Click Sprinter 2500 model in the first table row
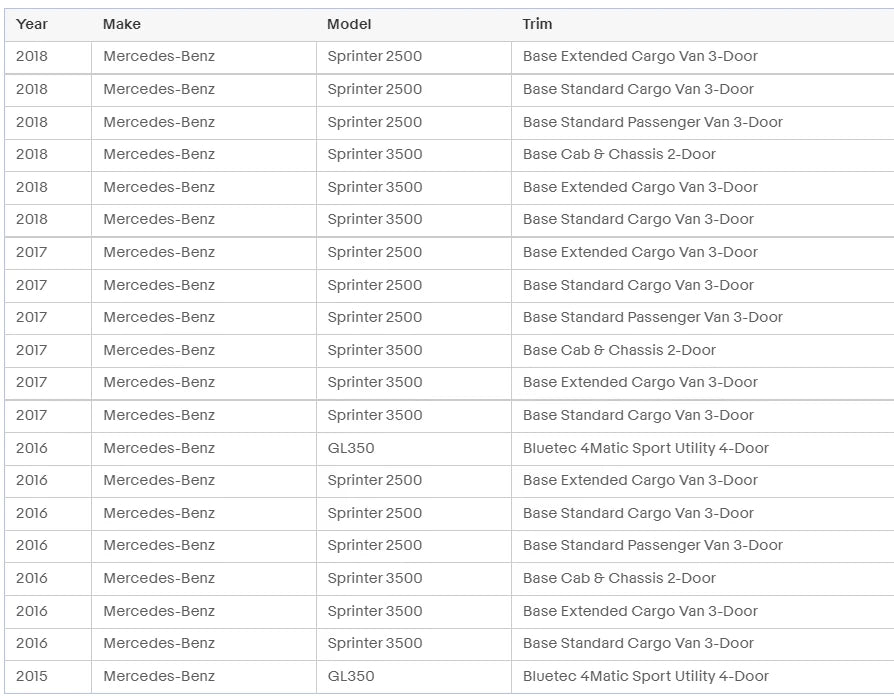This screenshot has height=699, width=894. pyautogui.click(x=375, y=56)
